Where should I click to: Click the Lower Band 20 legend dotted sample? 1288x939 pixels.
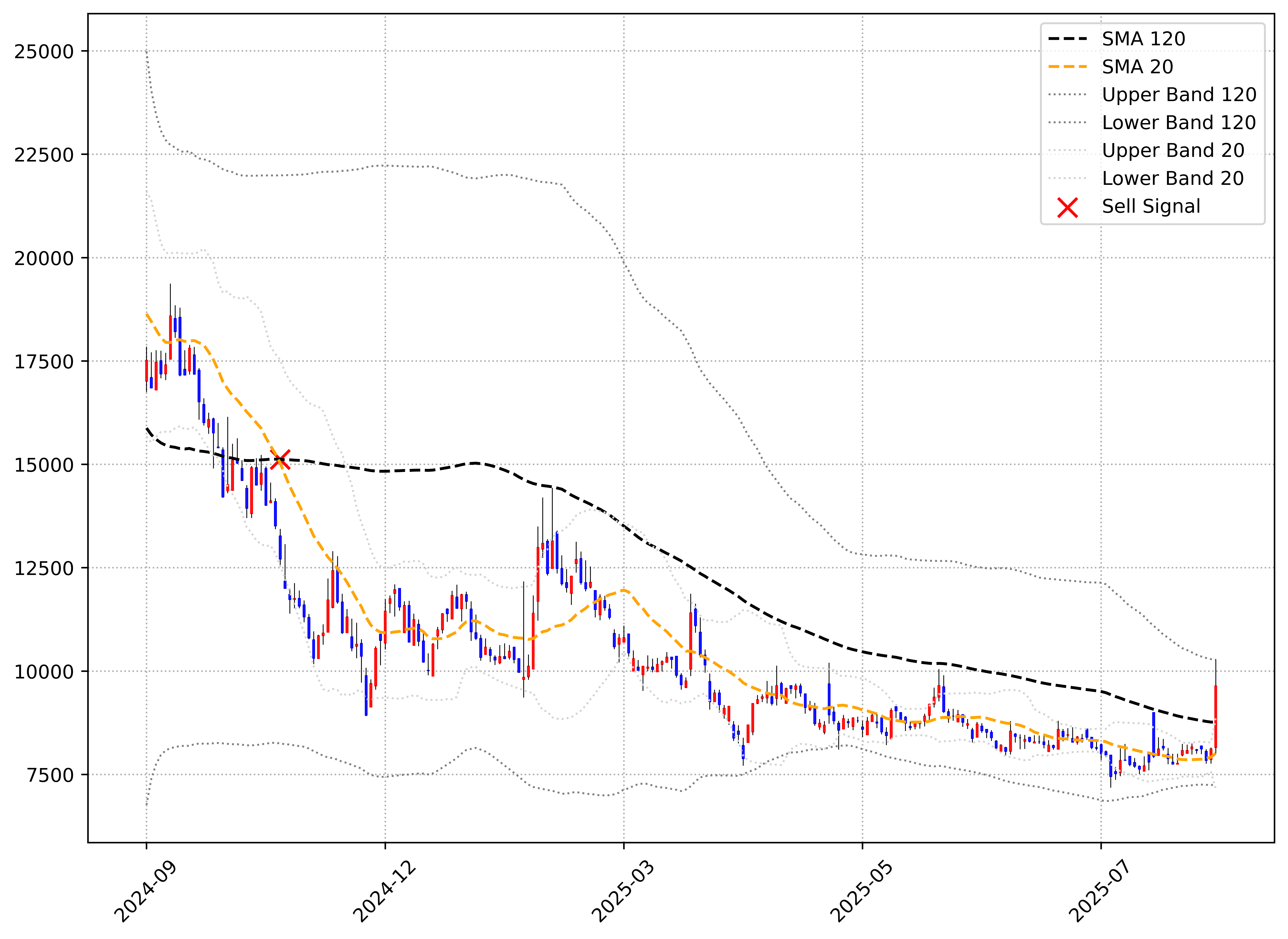tap(1067, 178)
